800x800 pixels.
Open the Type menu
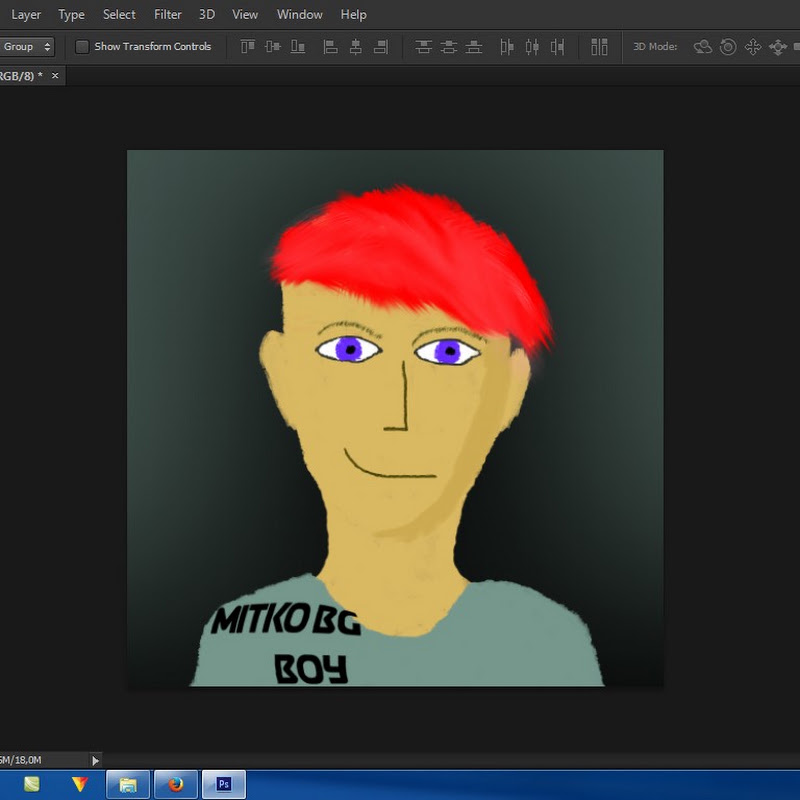71,14
